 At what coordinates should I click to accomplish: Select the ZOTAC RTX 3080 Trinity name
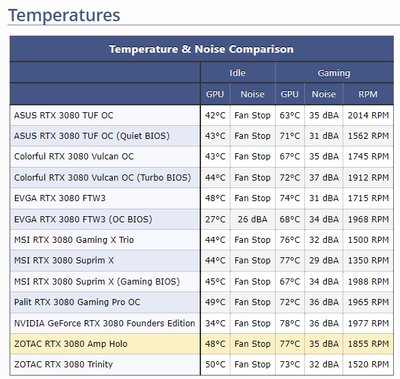point(63,364)
